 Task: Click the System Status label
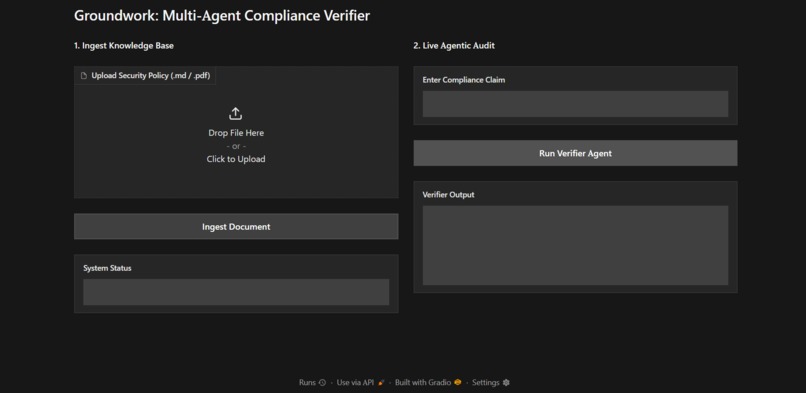[x=107, y=268]
